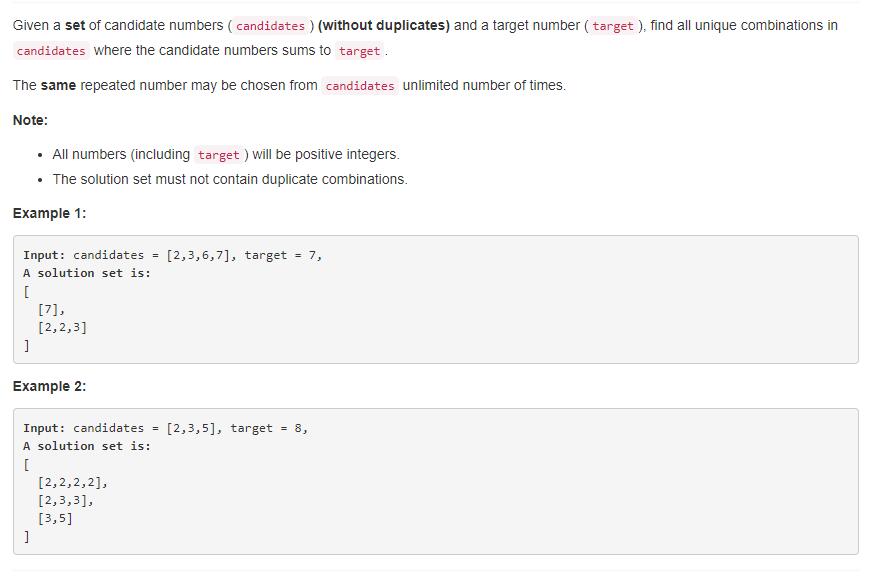
Task: Click the bold word 'same'
Action: pos(58,86)
